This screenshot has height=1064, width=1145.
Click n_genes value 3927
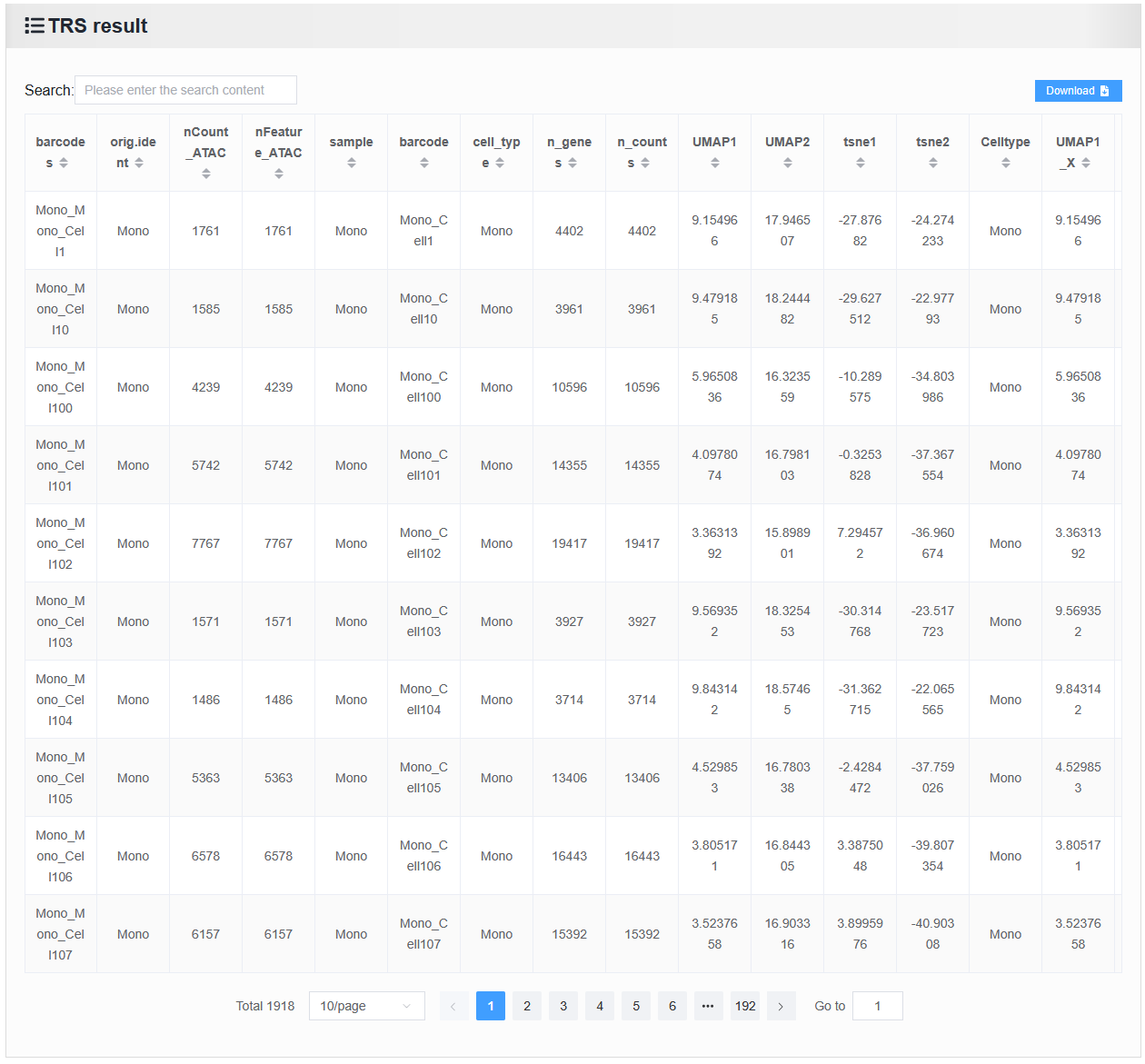pyautogui.click(x=570, y=621)
